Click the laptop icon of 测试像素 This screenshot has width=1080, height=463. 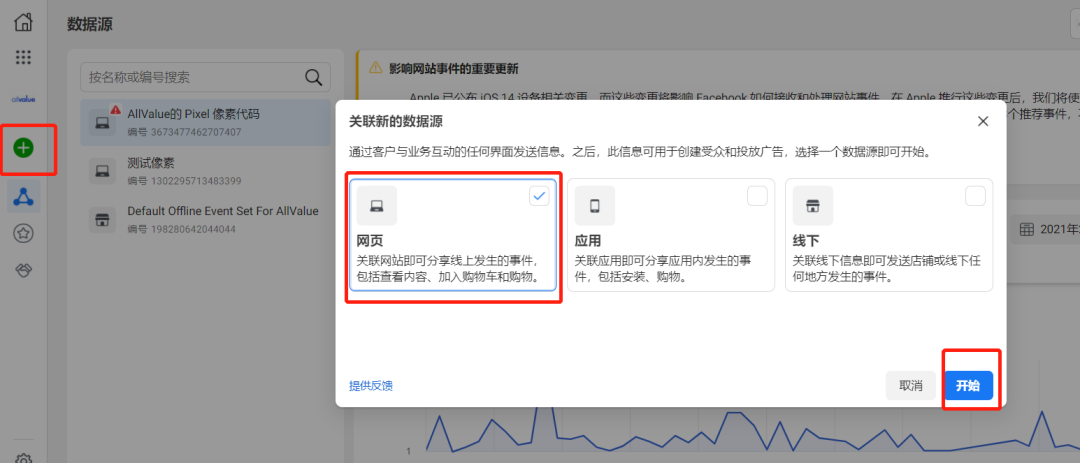pyautogui.click(x=102, y=171)
